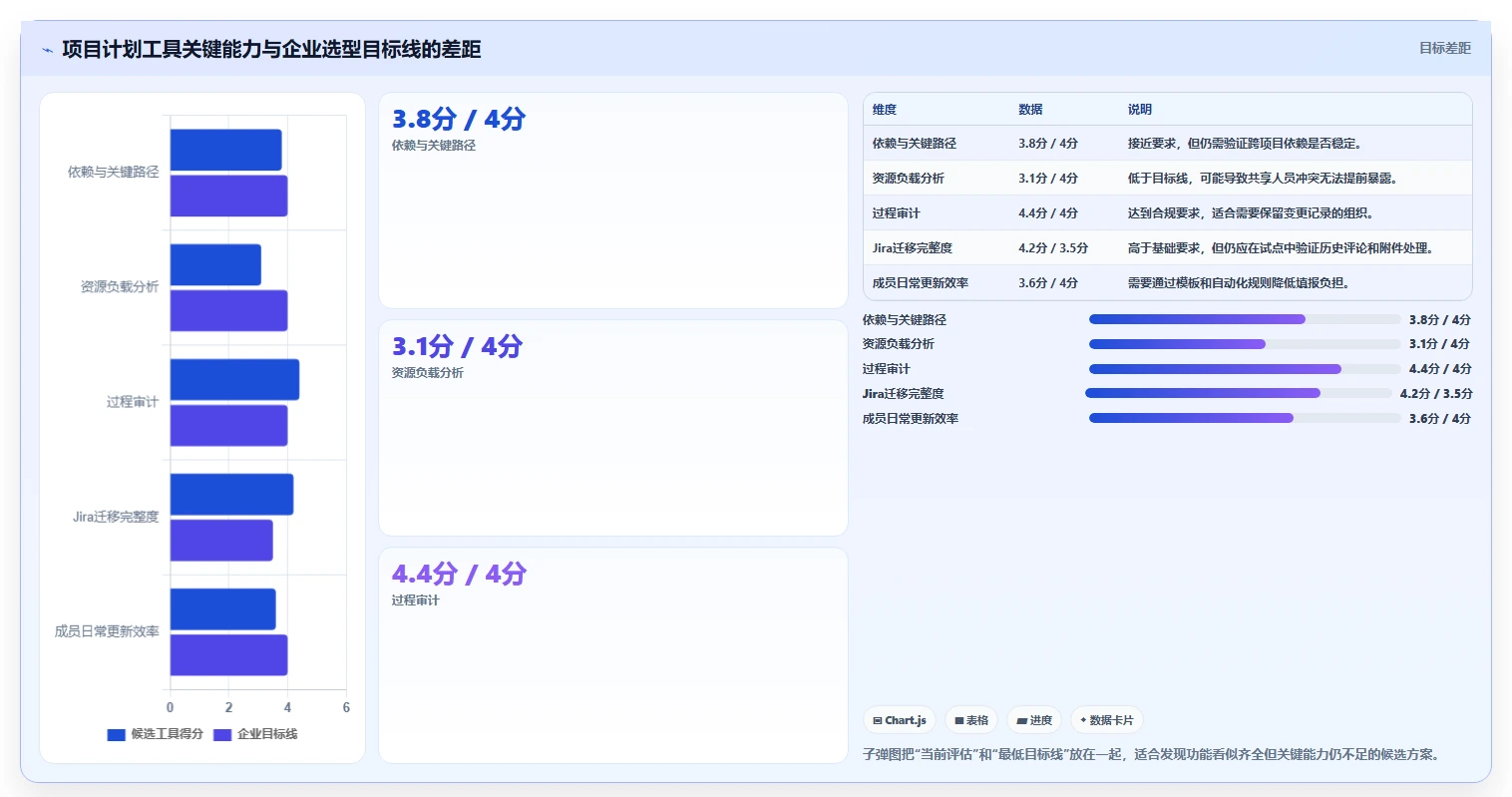This screenshot has height=797, width=1512.
Task: Click the 数据 table column header
Action: [1030, 110]
